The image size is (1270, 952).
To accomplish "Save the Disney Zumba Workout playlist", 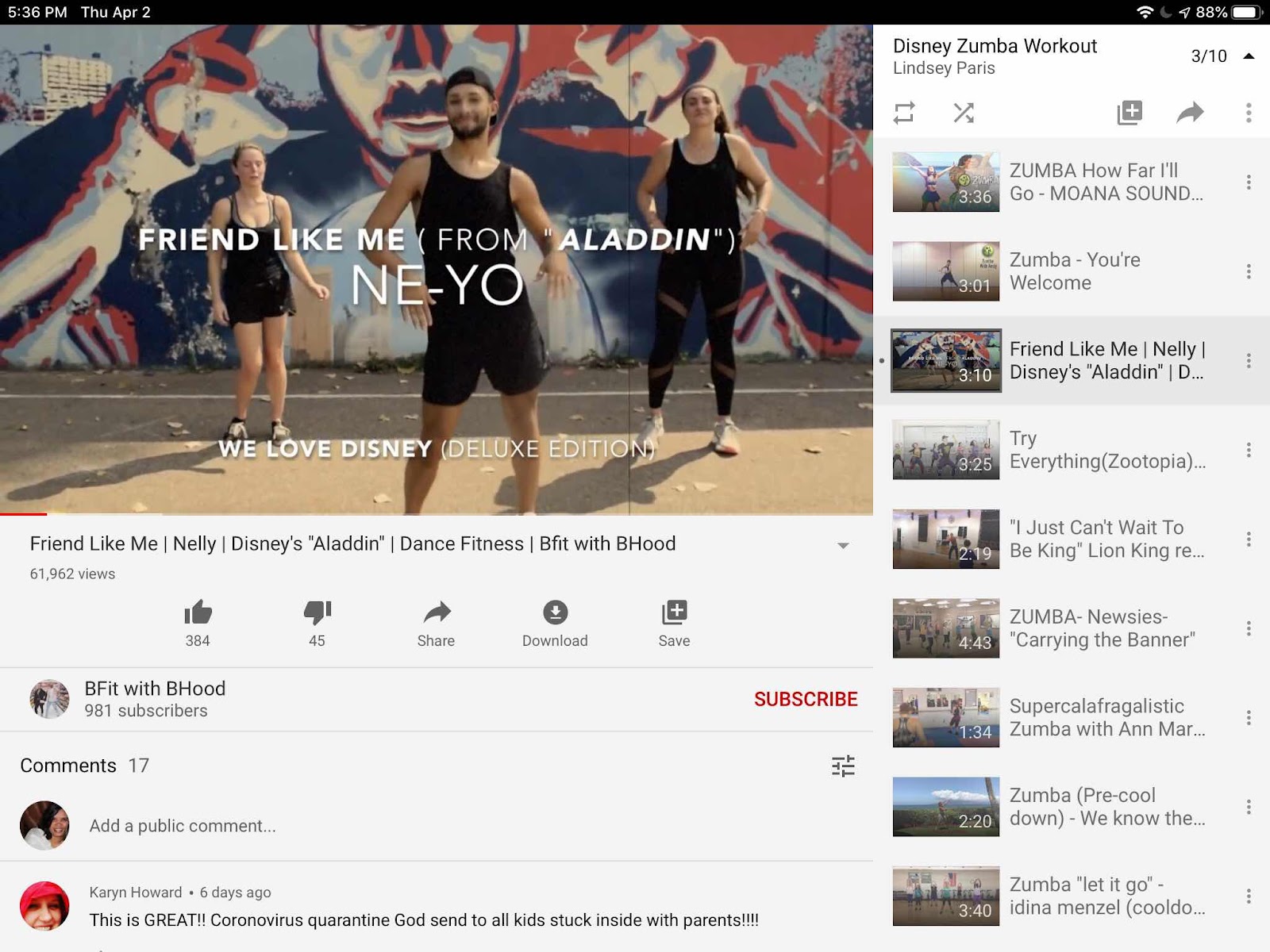I will (x=1130, y=113).
